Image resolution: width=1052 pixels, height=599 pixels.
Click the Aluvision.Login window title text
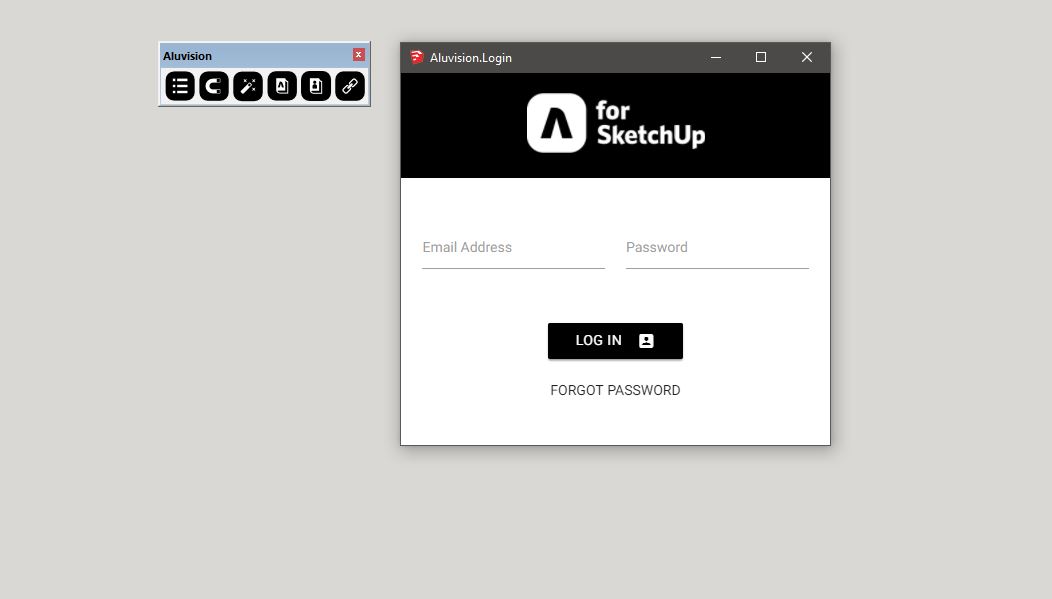471,58
